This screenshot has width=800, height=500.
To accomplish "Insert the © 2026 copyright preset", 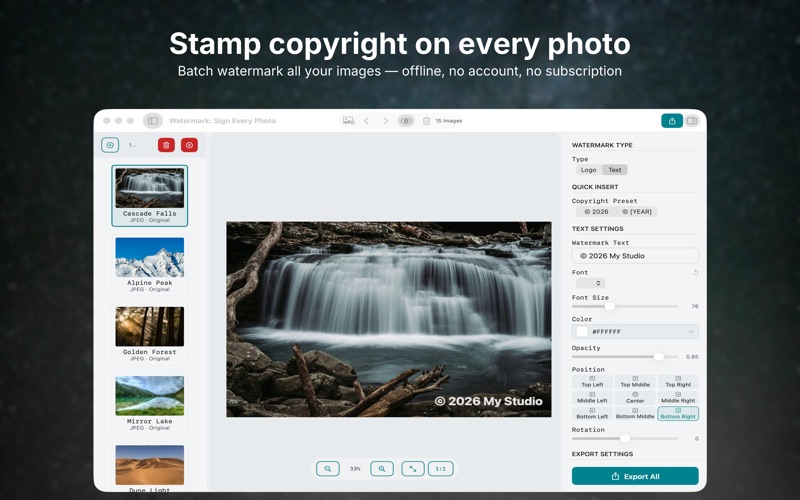I will click(x=596, y=212).
